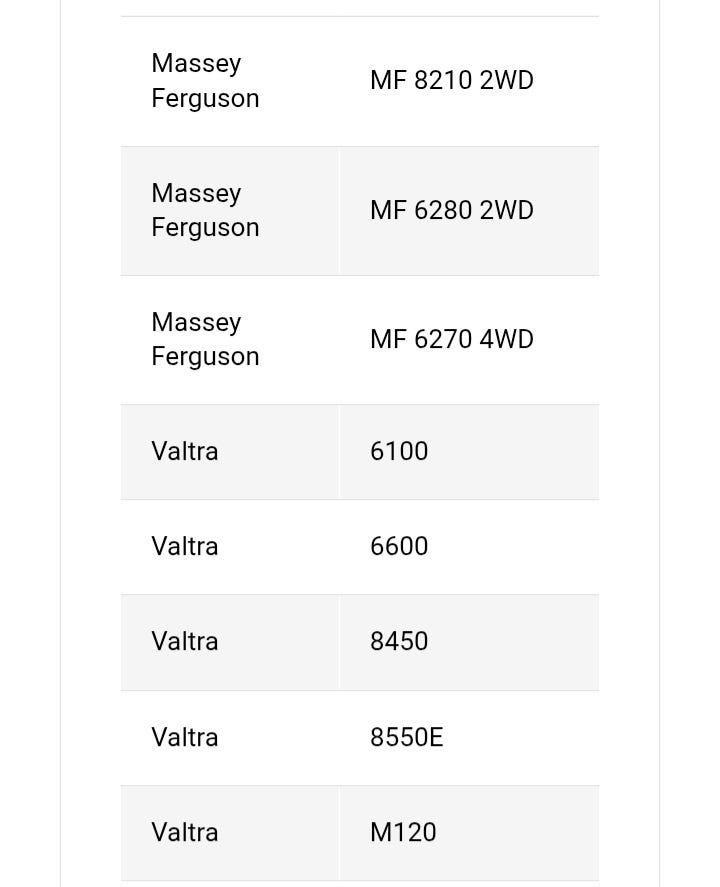This screenshot has width=720, height=887.
Task: Click the word Ferguson beside MF 6280
Action: pos(205,227)
